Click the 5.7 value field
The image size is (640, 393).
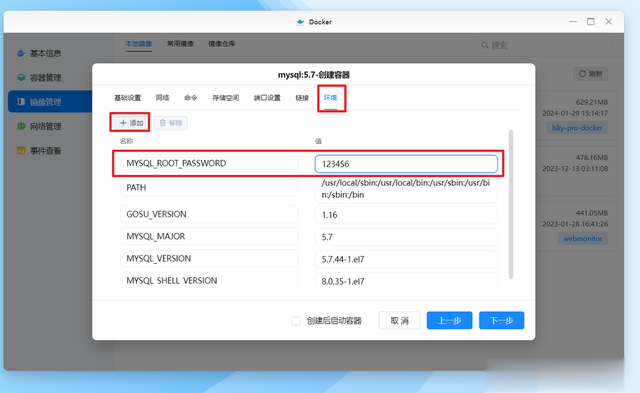(x=406, y=237)
